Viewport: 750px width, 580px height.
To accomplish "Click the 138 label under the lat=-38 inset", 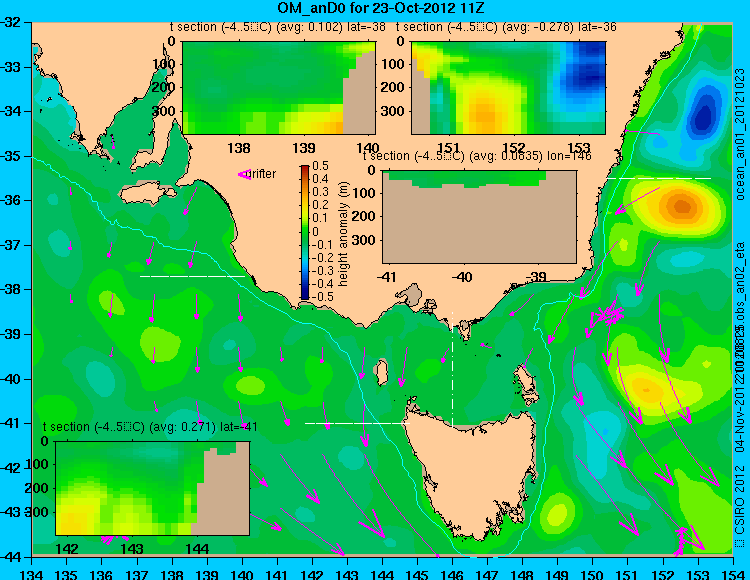I will [239, 148].
